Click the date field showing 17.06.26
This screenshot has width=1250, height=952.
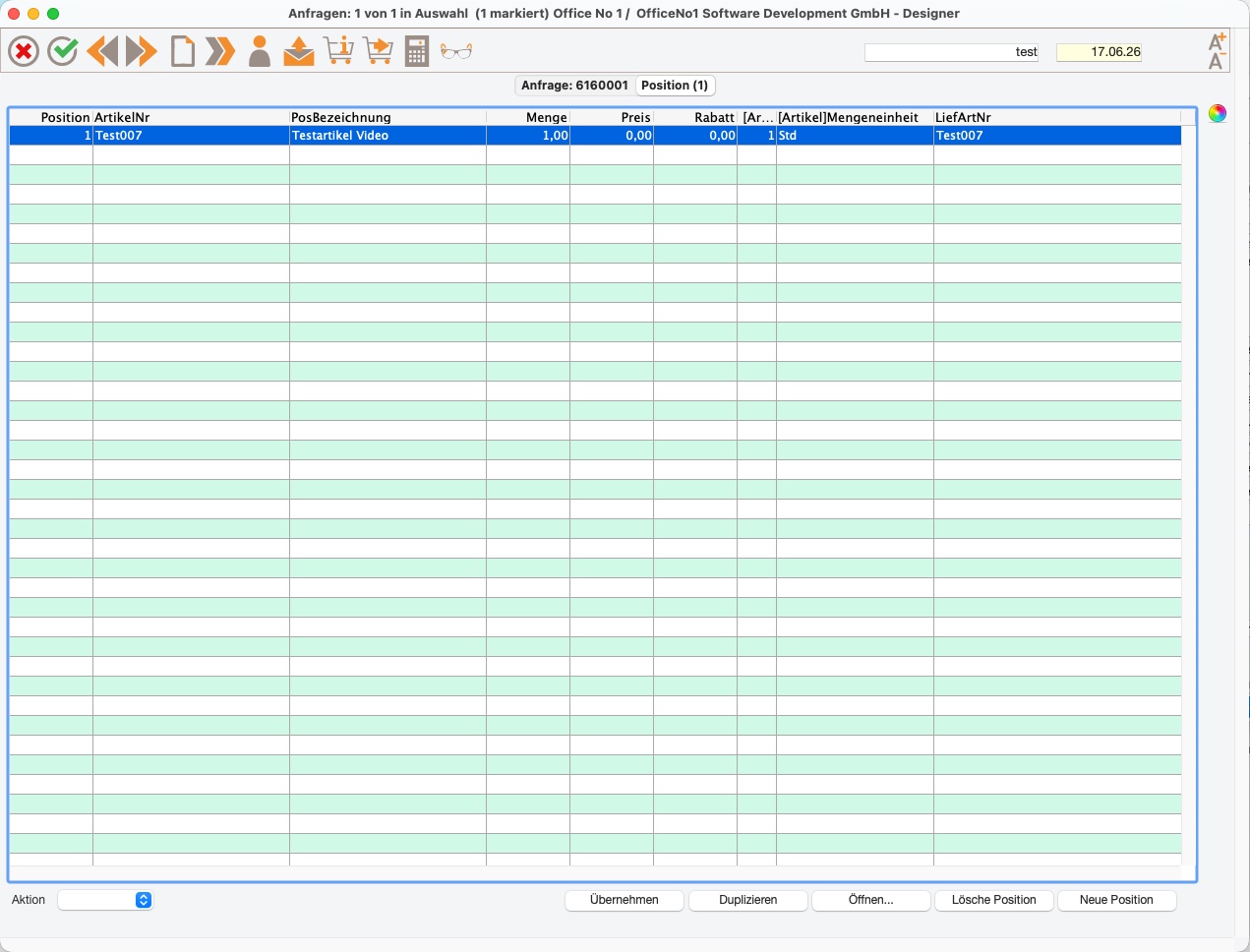(x=1099, y=52)
